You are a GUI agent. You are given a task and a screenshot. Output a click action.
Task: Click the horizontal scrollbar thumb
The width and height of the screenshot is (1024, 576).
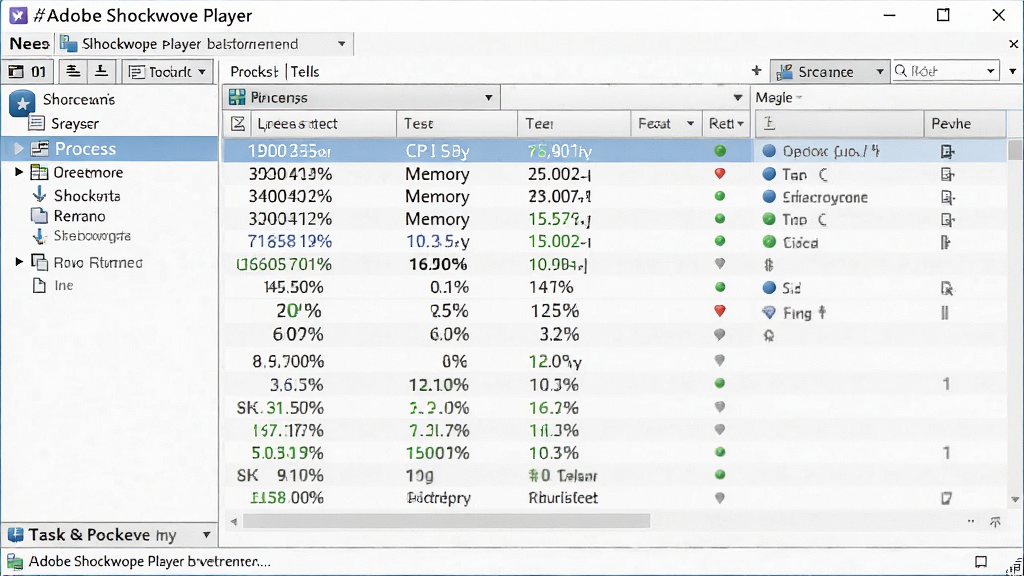447,521
